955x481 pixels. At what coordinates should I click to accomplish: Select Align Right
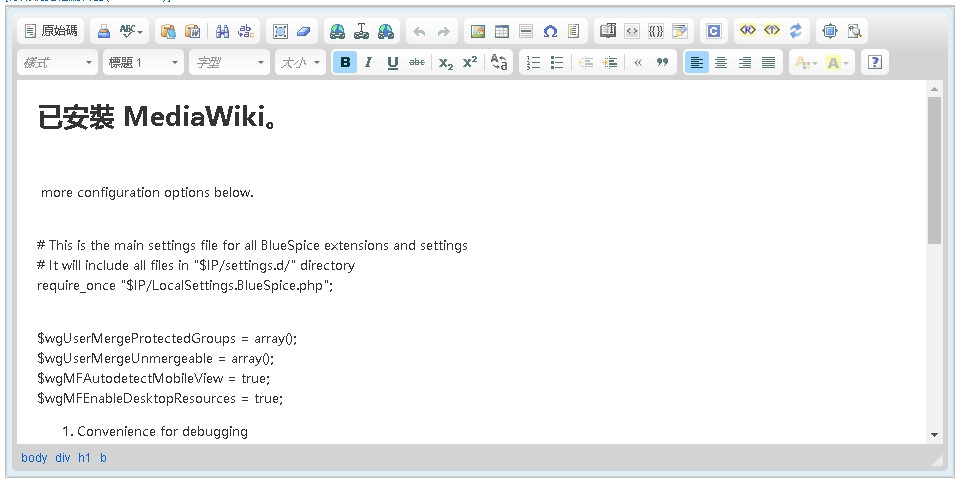coord(744,62)
